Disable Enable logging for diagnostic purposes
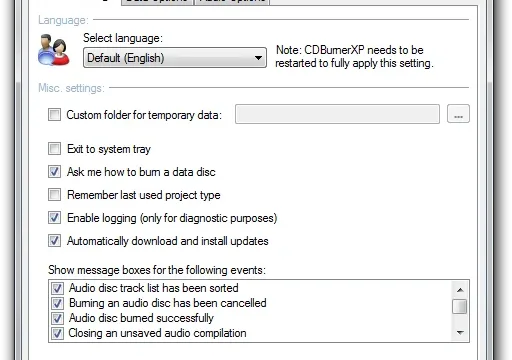Viewport: 512px width, 360px height. click(54, 218)
